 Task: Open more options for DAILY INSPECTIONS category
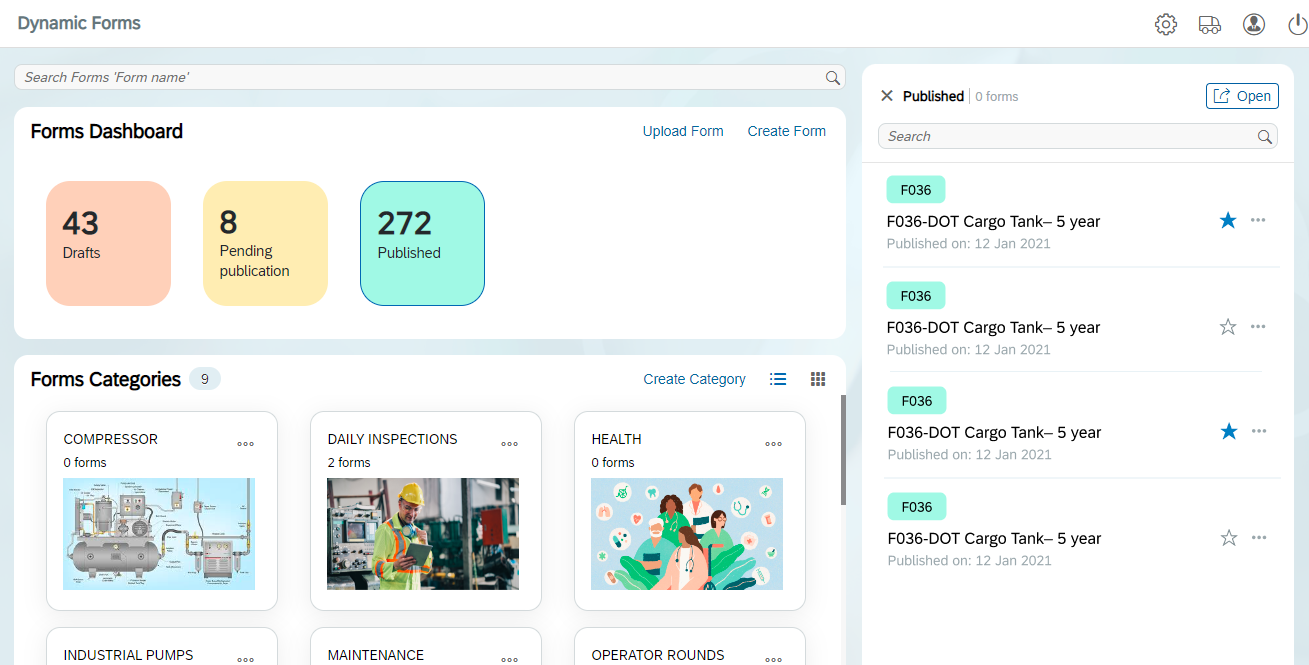coord(509,444)
